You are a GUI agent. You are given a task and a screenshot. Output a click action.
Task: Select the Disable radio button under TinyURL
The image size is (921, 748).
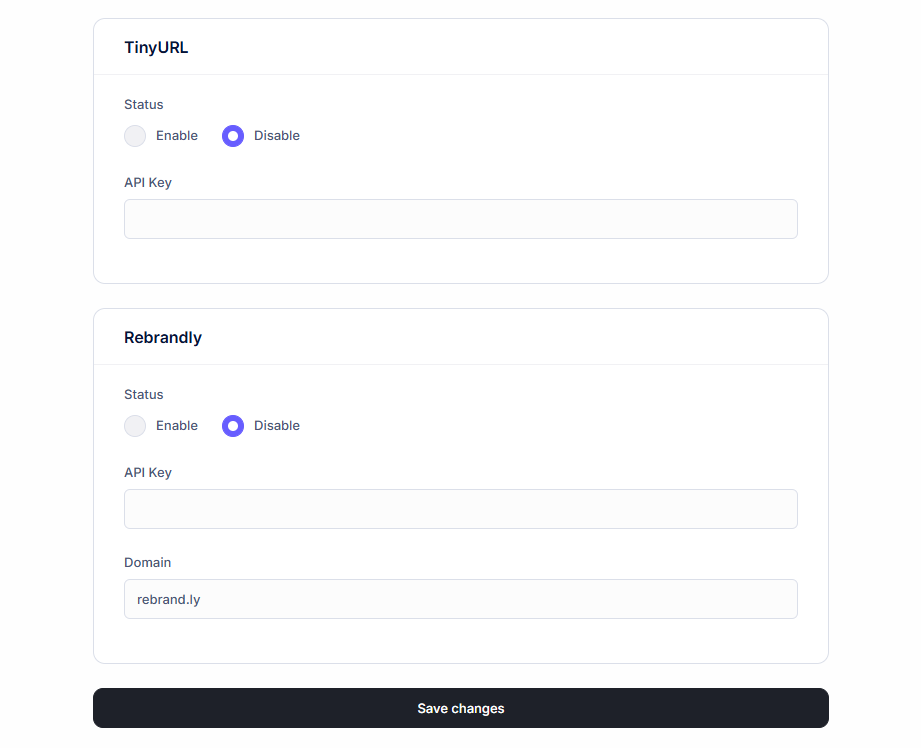[233, 136]
